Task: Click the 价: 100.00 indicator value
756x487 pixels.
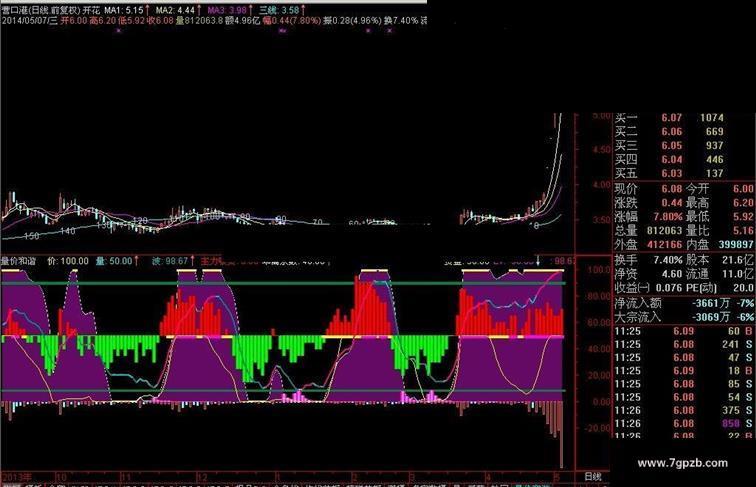Action: tap(68, 261)
